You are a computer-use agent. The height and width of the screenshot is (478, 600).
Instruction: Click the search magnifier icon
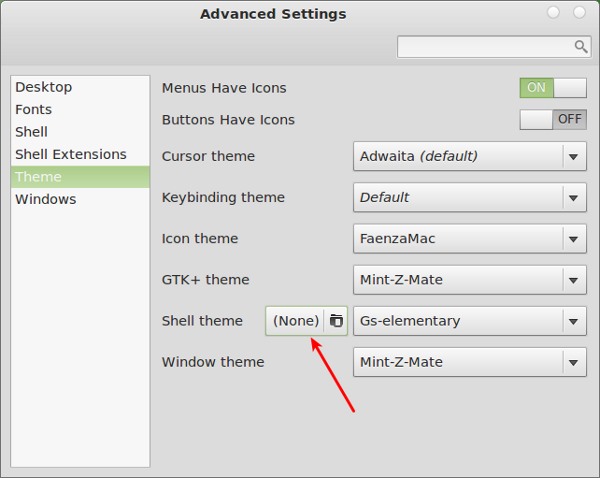[x=580, y=47]
